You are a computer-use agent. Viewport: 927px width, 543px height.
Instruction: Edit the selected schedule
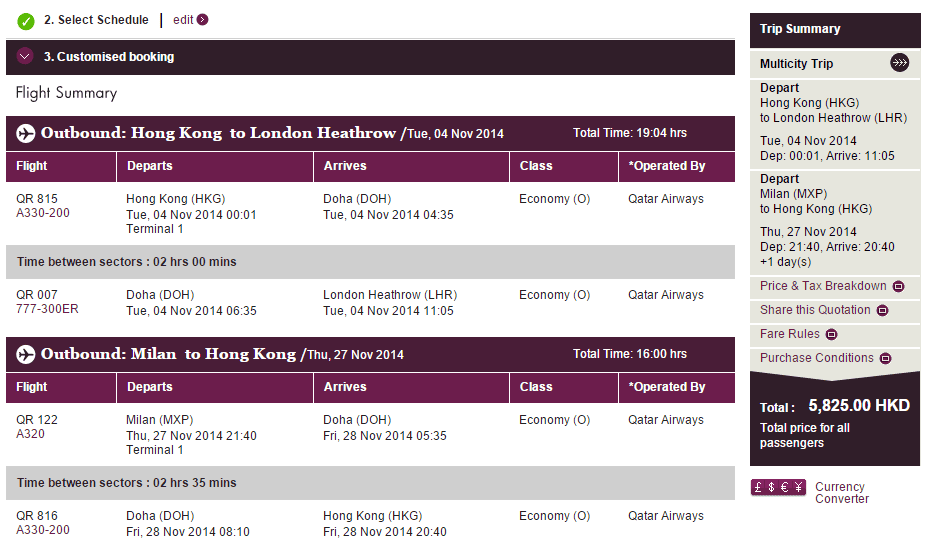[x=183, y=20]
